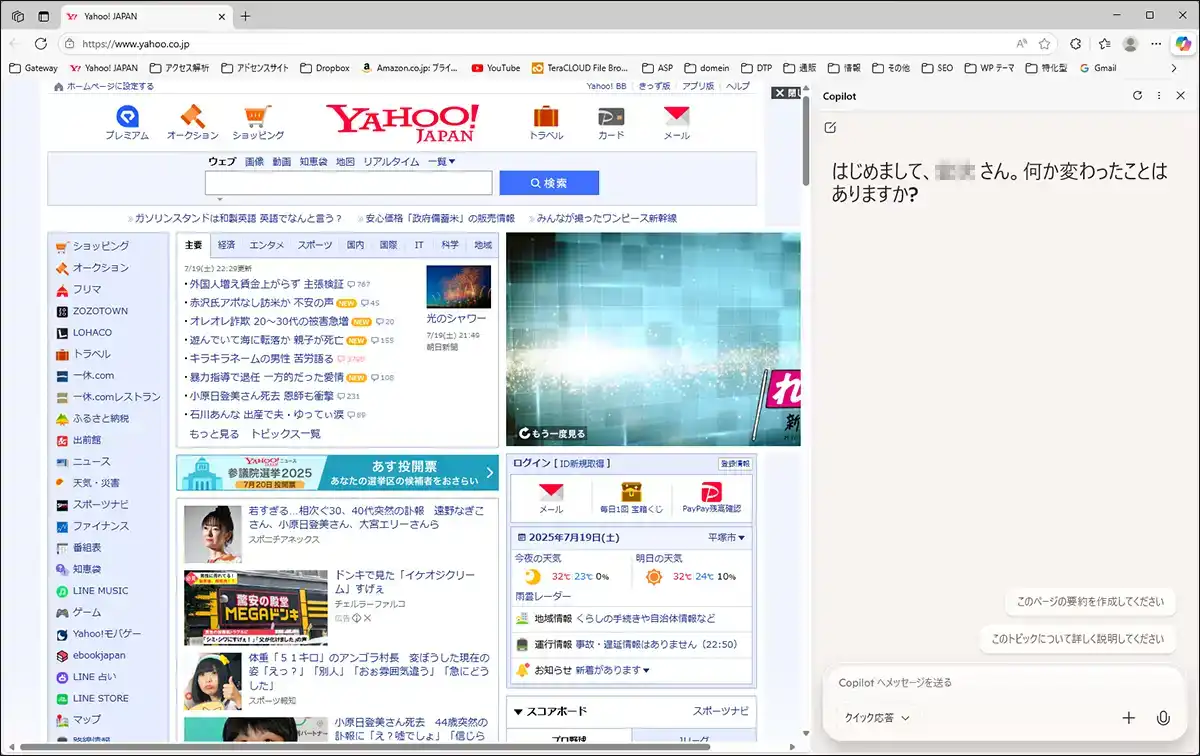Open the favorites list icon in toolbar
The height and width of the screenshot is (756, 1200).
1104,44
